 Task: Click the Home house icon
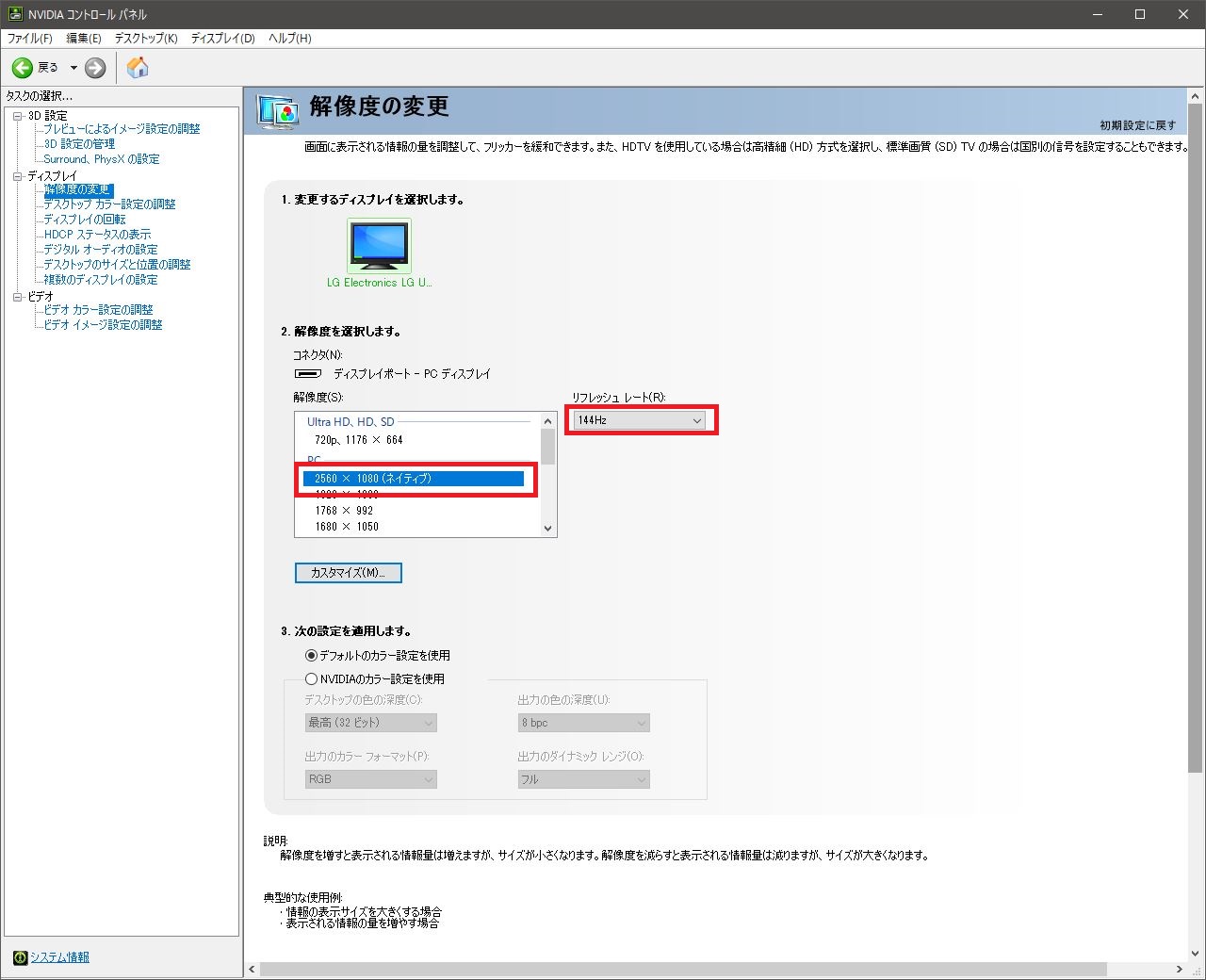coord(138,67)
